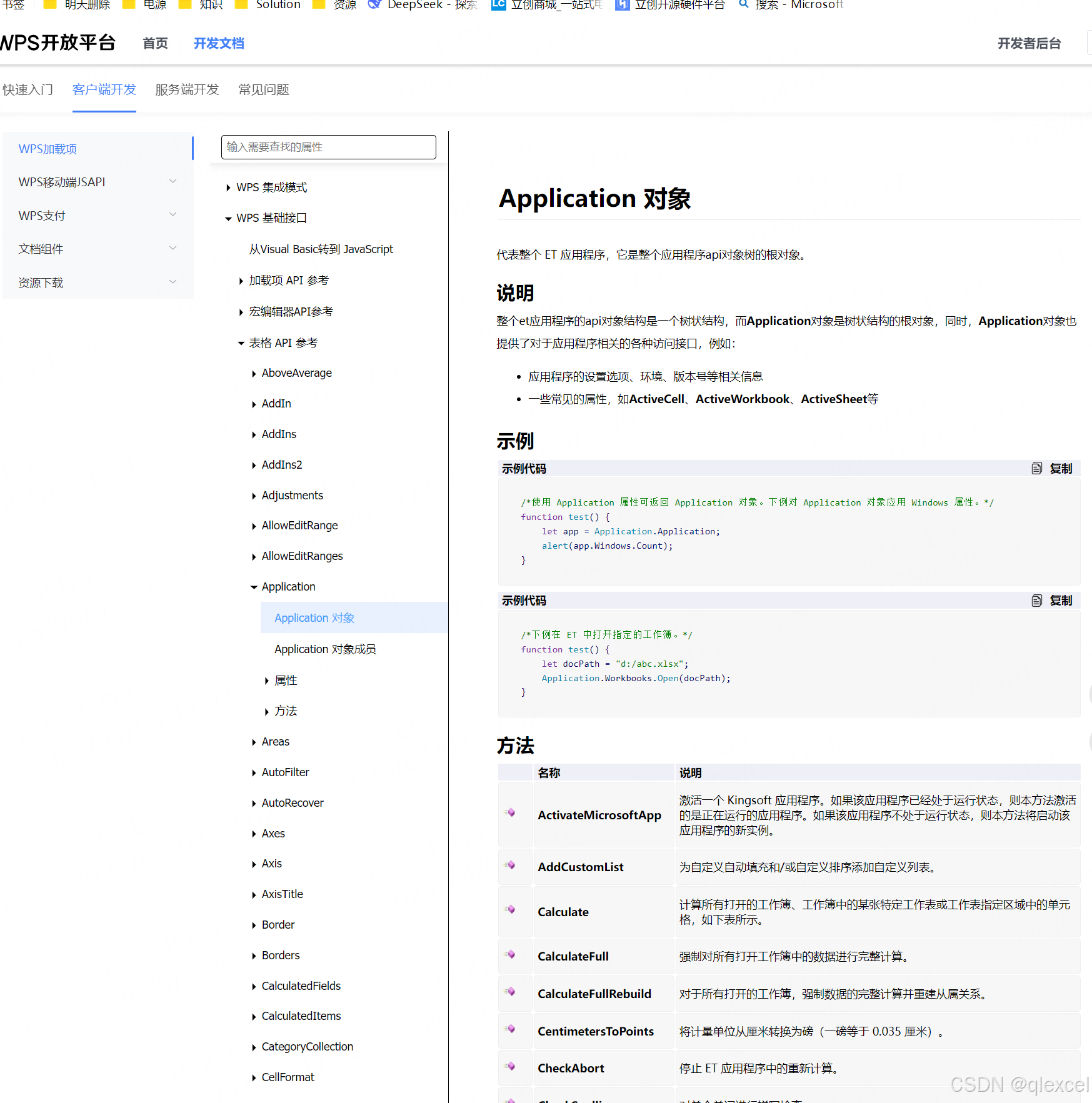1092x1103 pixels.
Task: Click the method icon beside CheckAbort
Action: tap(511, 1066)
